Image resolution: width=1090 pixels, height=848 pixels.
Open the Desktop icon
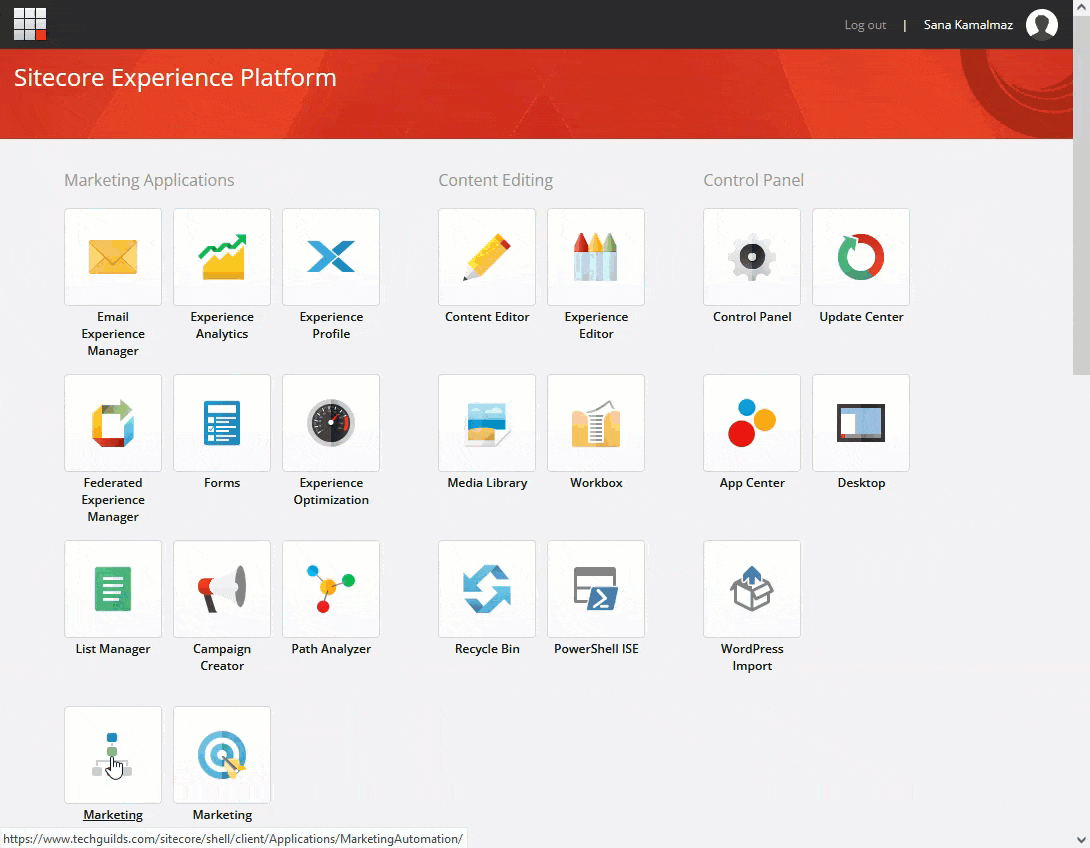(861, 423)
